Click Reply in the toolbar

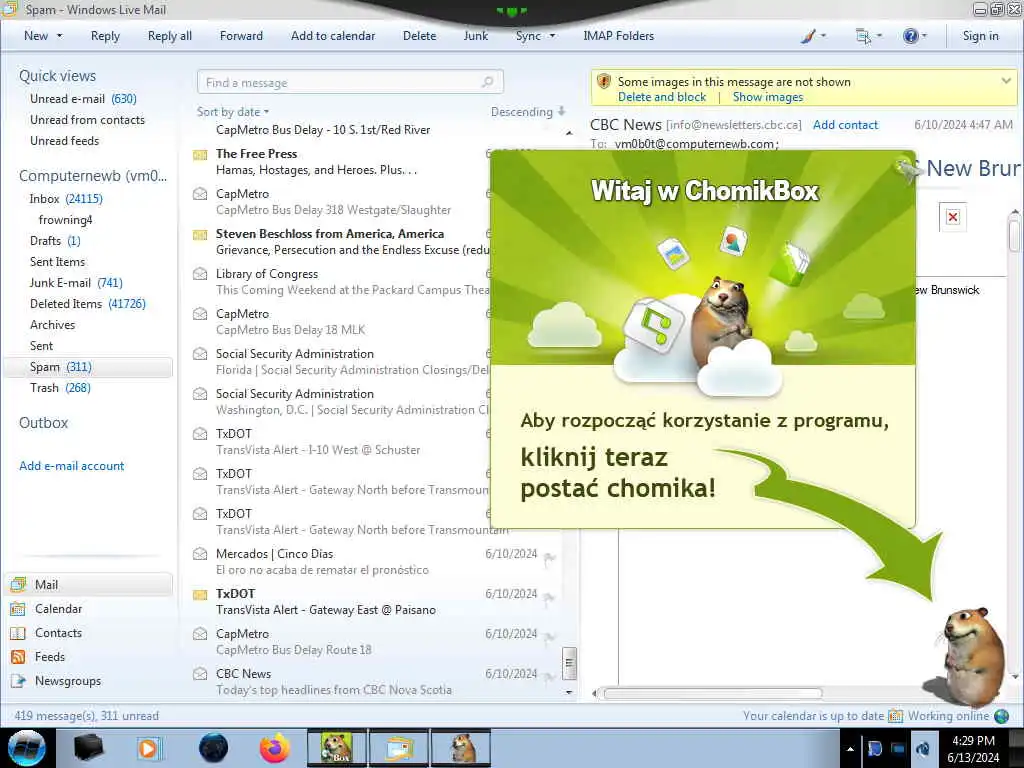[x=105, y=36]
